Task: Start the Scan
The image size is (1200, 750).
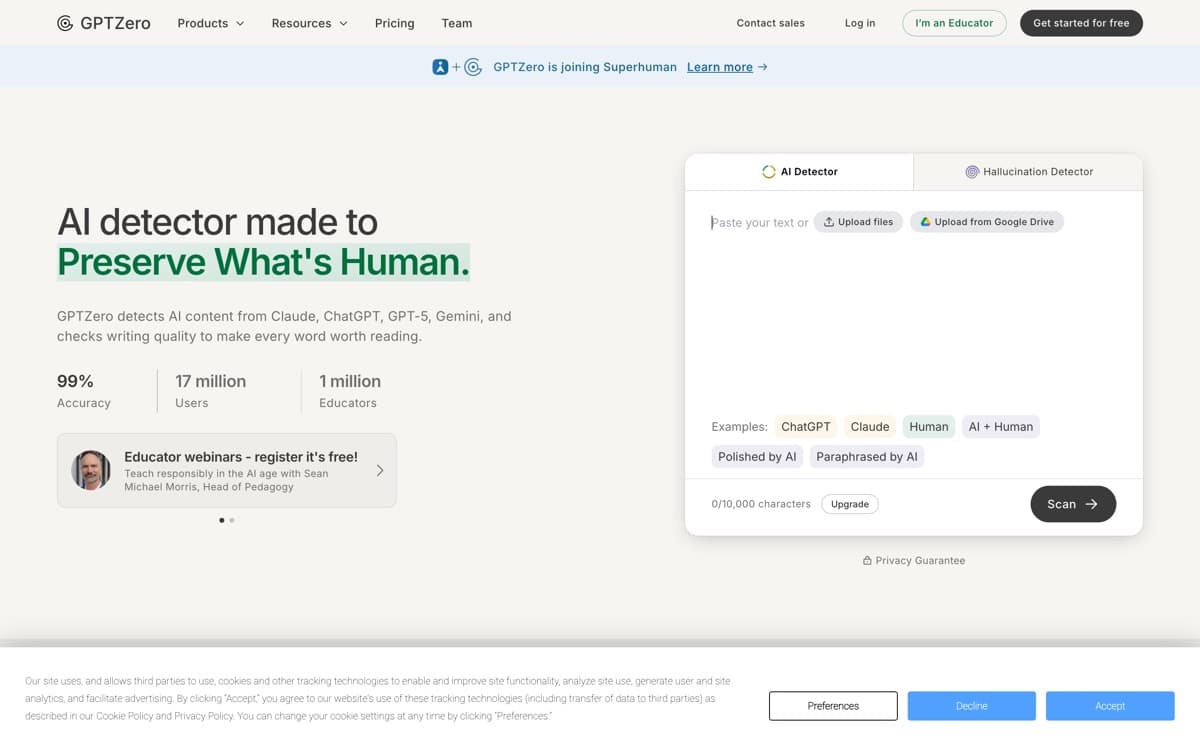Action: [x=1073, y=504]
